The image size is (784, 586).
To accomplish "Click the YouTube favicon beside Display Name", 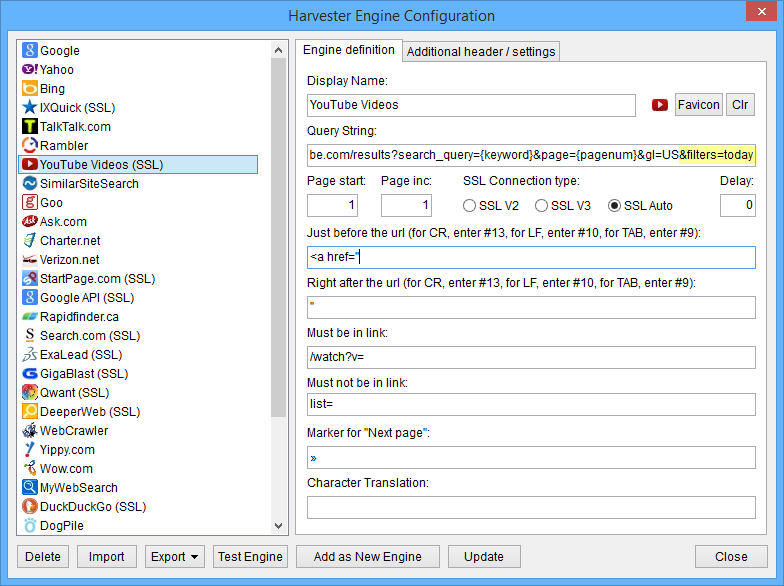I will pos(660,105).
